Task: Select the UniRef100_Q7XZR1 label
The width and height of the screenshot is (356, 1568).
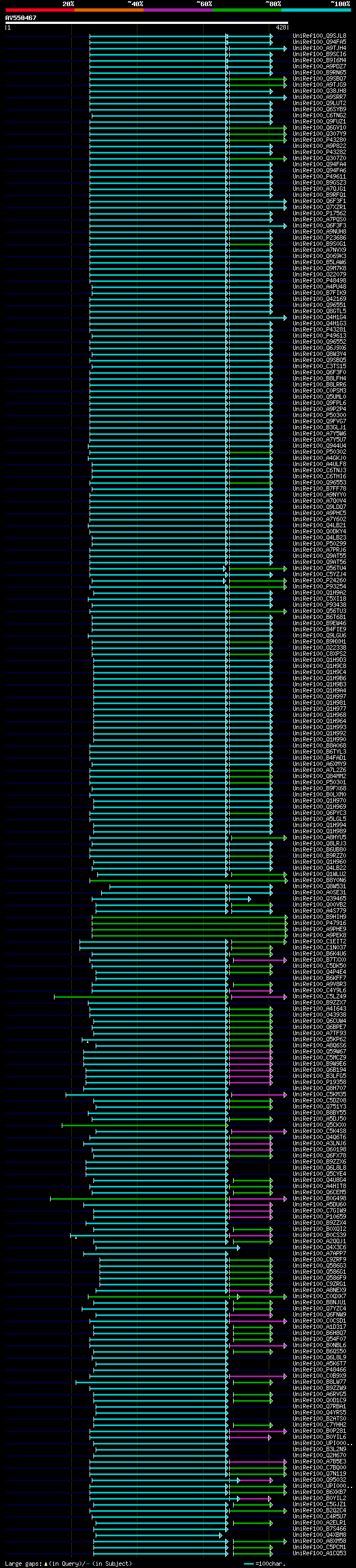Action: 319,207
